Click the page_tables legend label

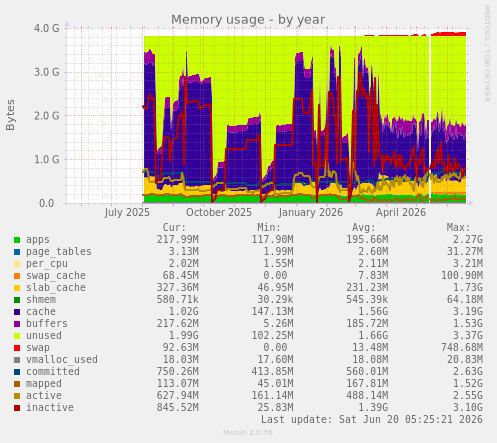59,252
